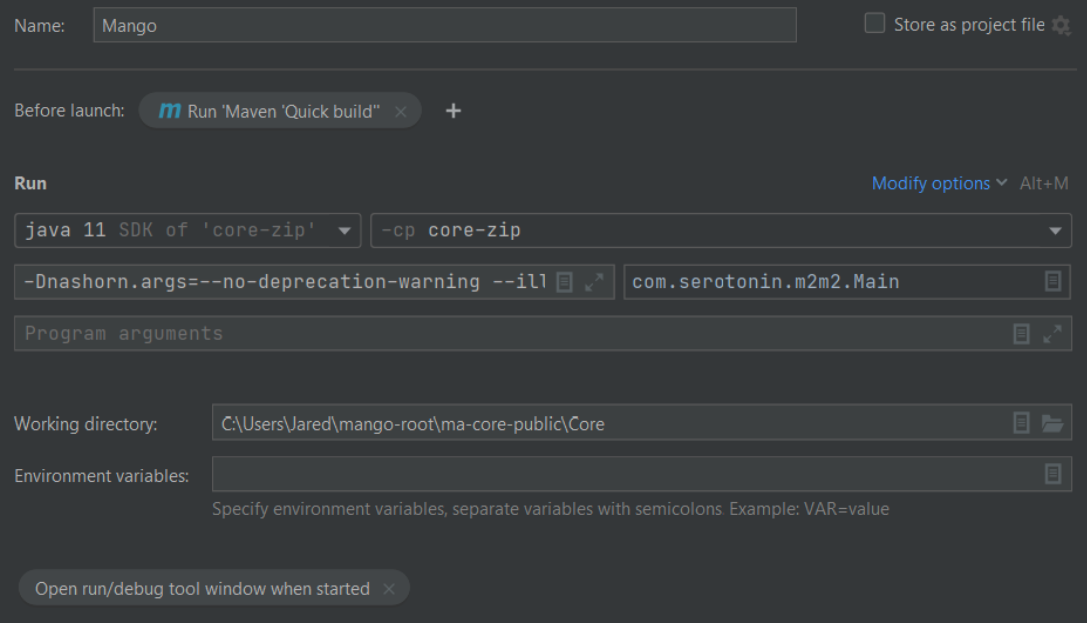Click the "Alt+M" shortcut hint

click(x=1044, y=184)
